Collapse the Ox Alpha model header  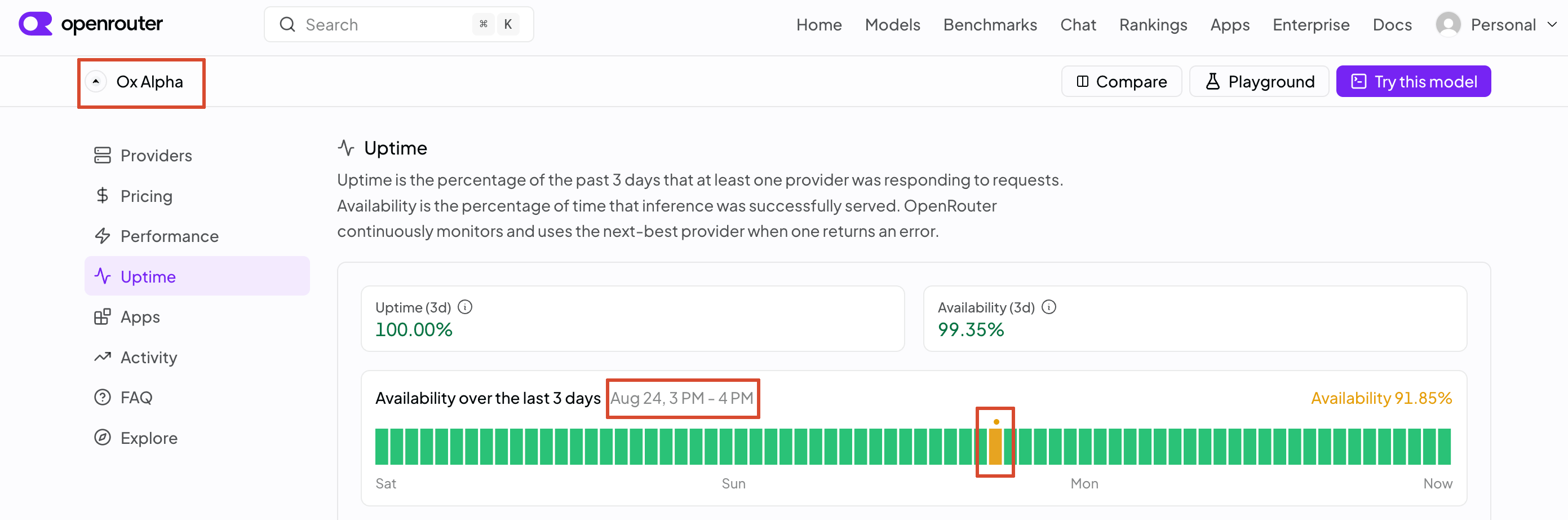point(96,82)
